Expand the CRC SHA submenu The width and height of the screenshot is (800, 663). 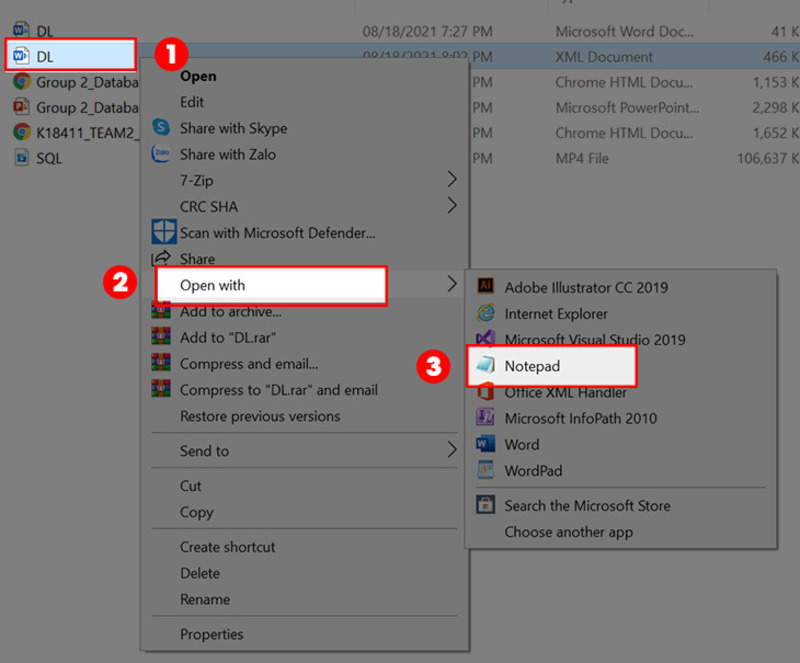click(x=207, y=206)
